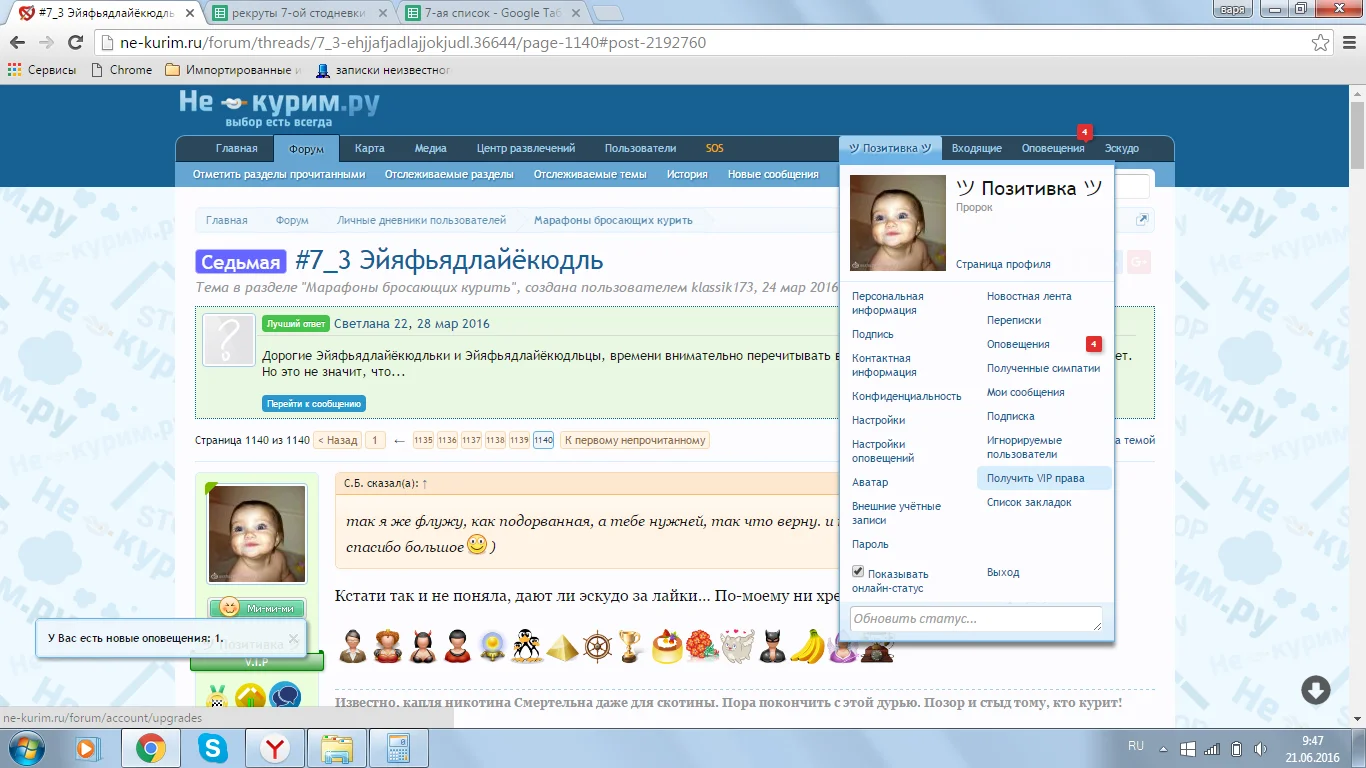Click 'Отметить разделы прочитанными' link
Viewport: 1366px width, 768px height.
pyautogui.click(x=279, y=174)
